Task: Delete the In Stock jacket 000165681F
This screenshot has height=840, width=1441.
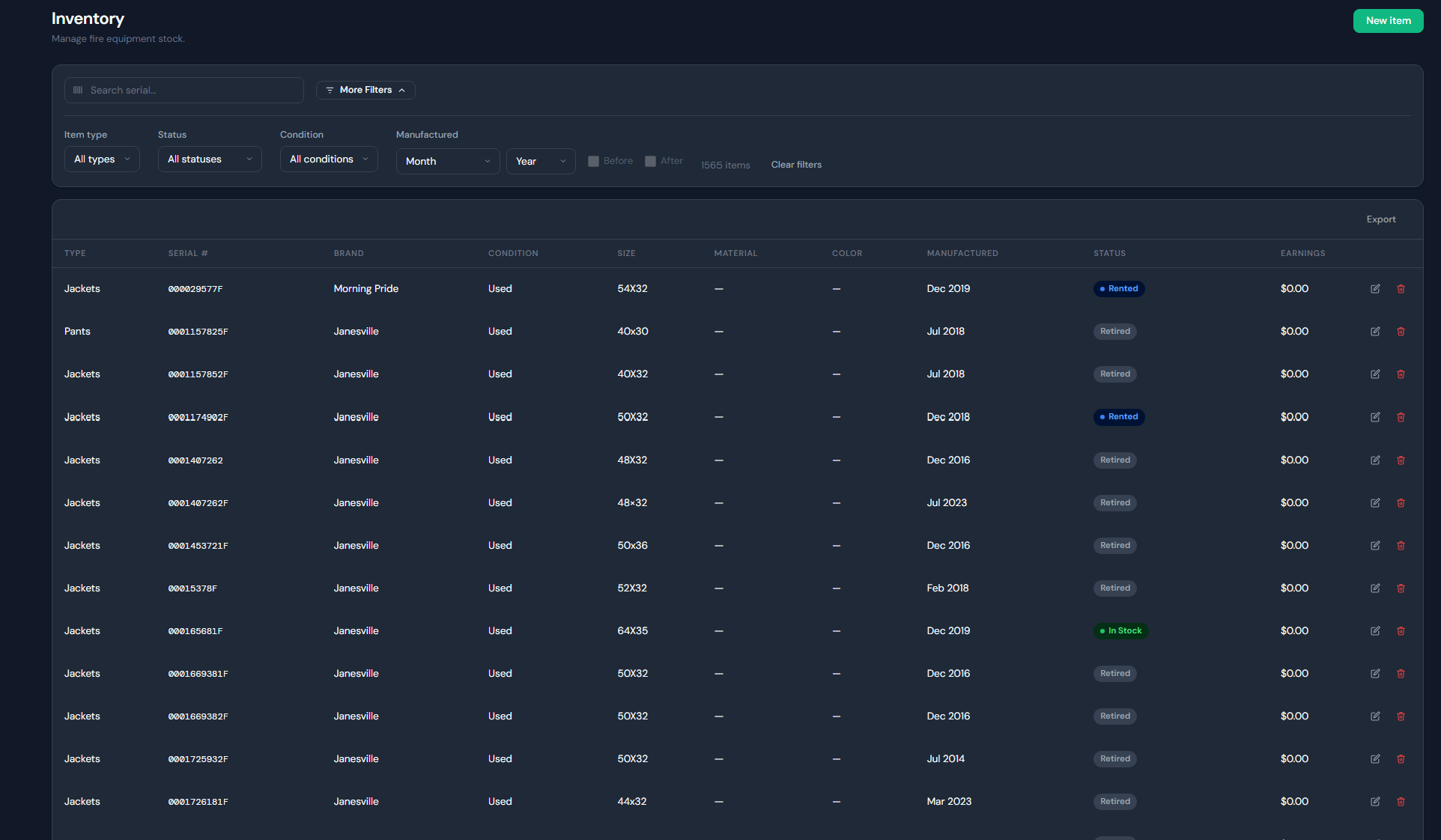Action: (1401, 631)
